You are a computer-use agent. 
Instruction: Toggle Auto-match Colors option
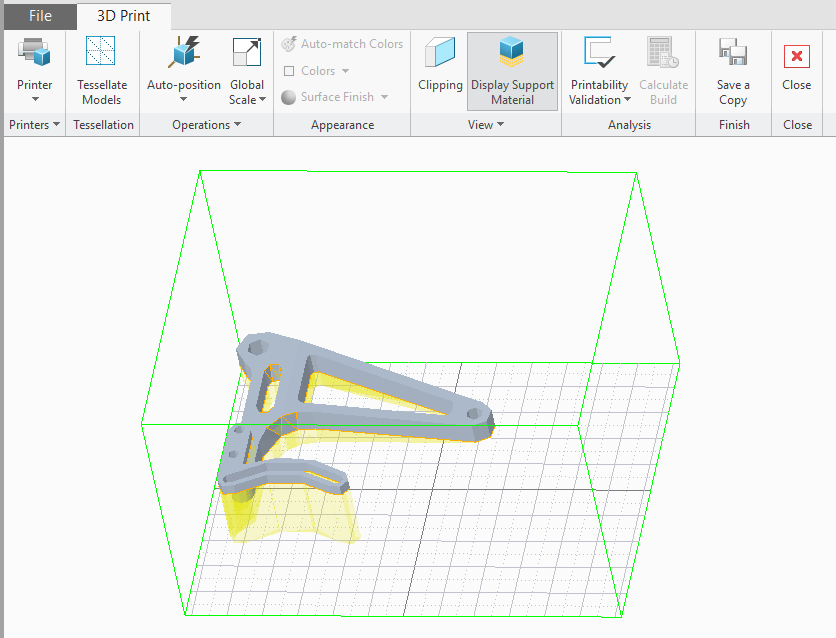pyautogui.click(x=342, y=44)
